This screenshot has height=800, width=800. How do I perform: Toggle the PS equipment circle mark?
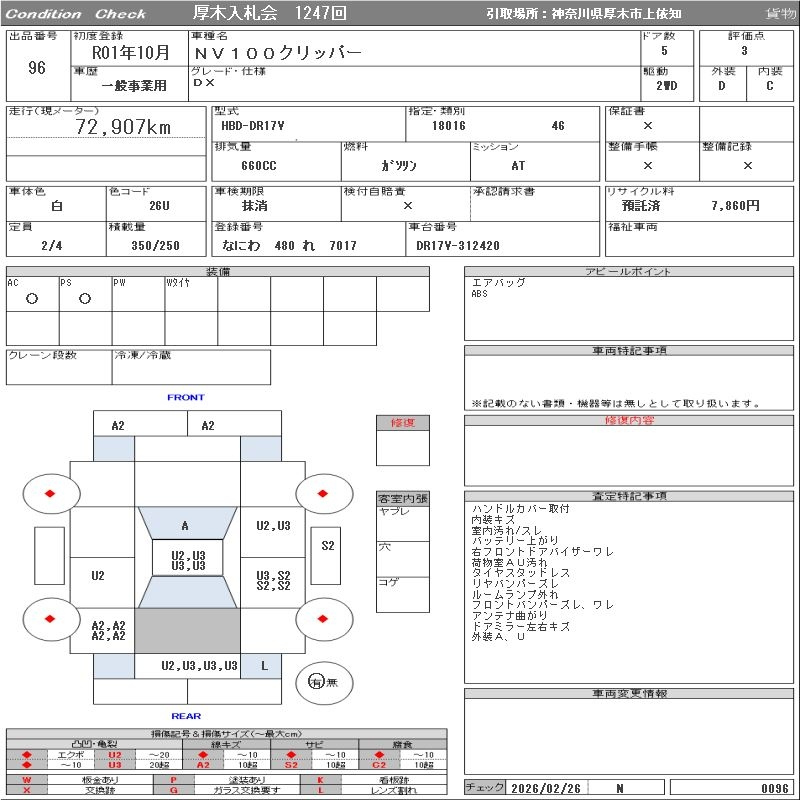click(x=85, y=299)
